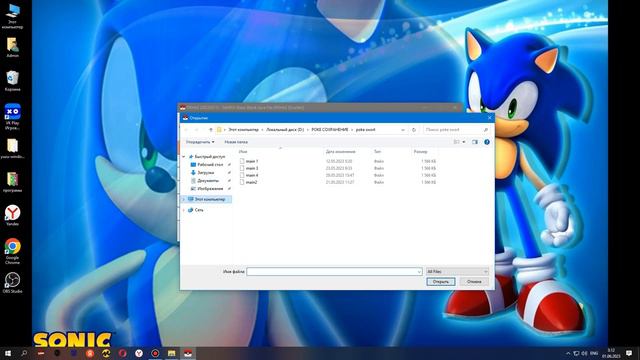Open taskbar search magnifier
Viewport: 640px width, 360px height.
coord(24,353)
